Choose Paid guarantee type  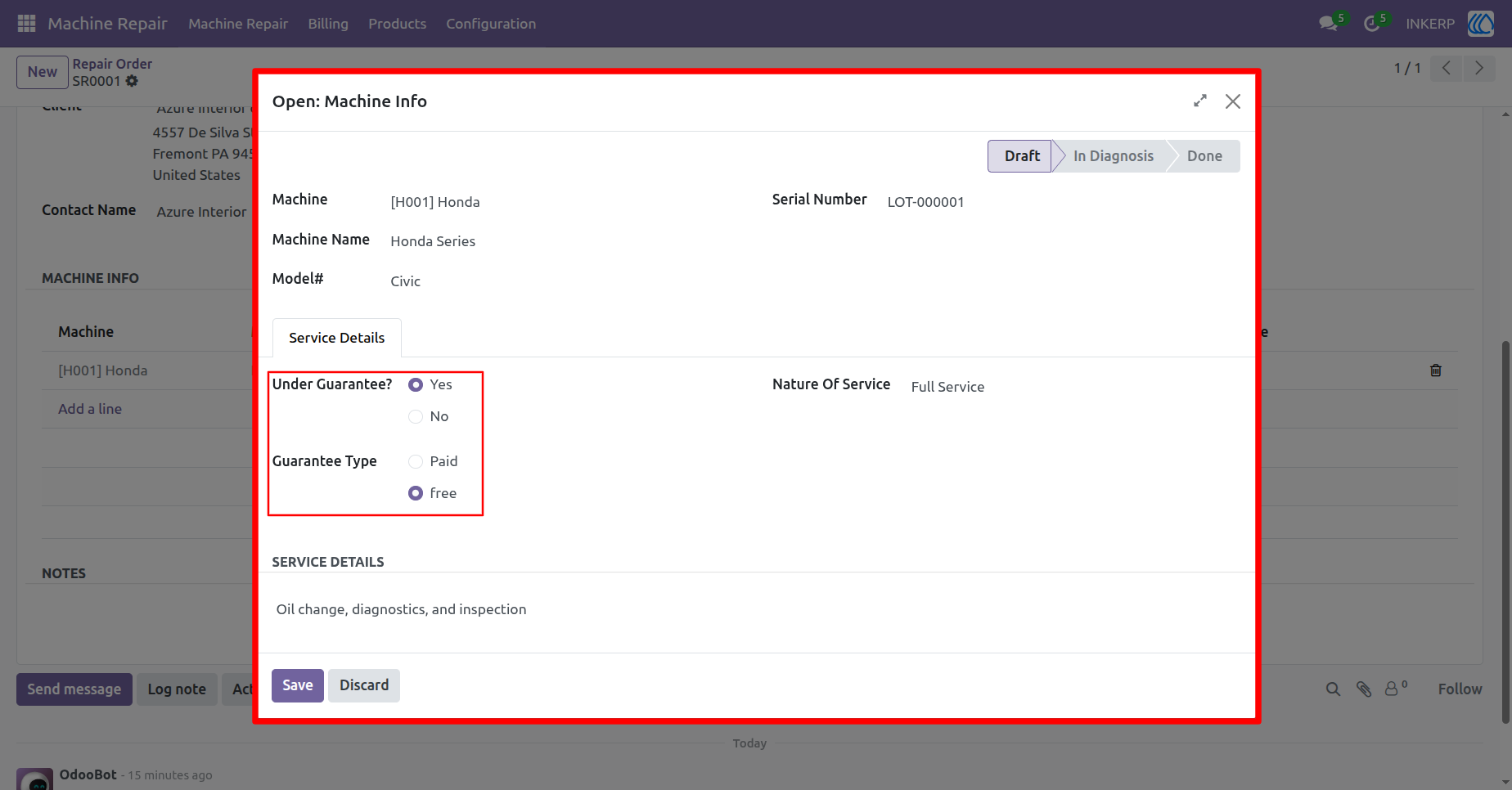[x=416, y=461]
